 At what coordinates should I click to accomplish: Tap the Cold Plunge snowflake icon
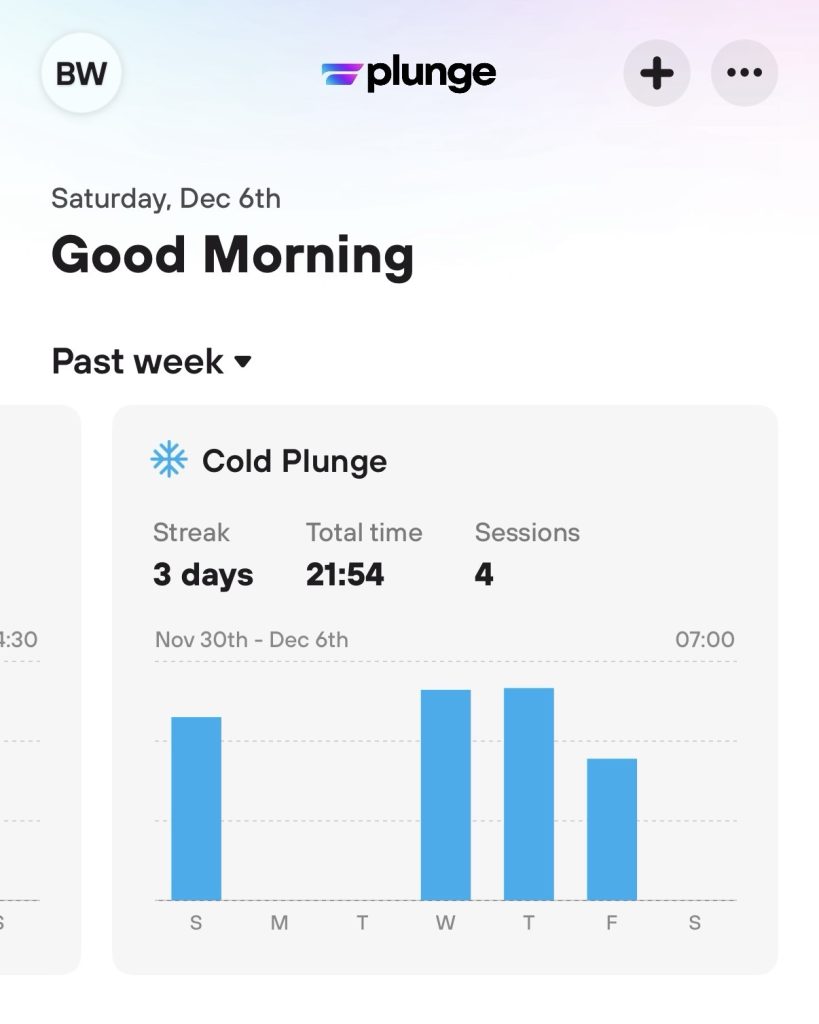click(x=169, y=461)
